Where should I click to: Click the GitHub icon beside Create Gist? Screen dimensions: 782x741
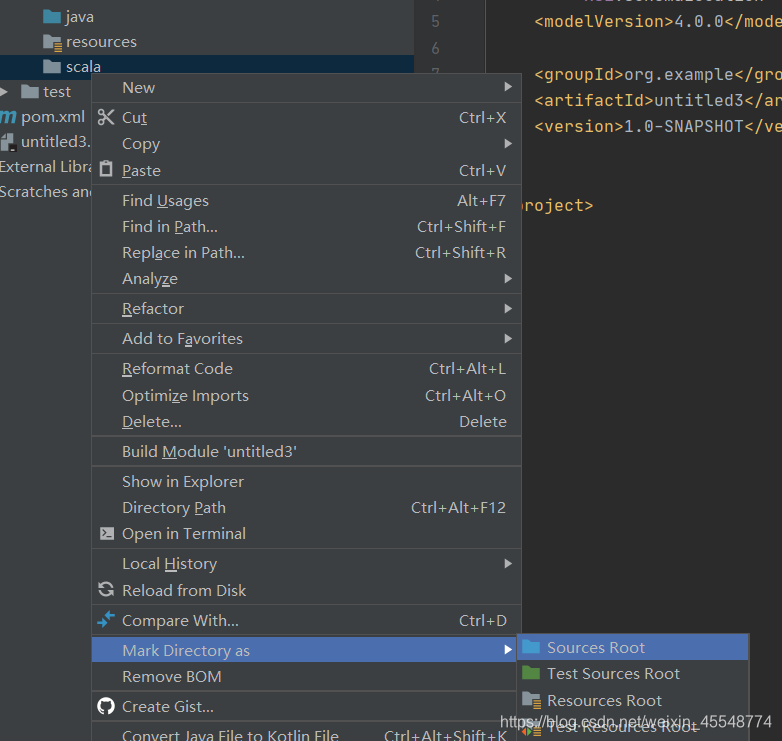[x=106, y=706]
